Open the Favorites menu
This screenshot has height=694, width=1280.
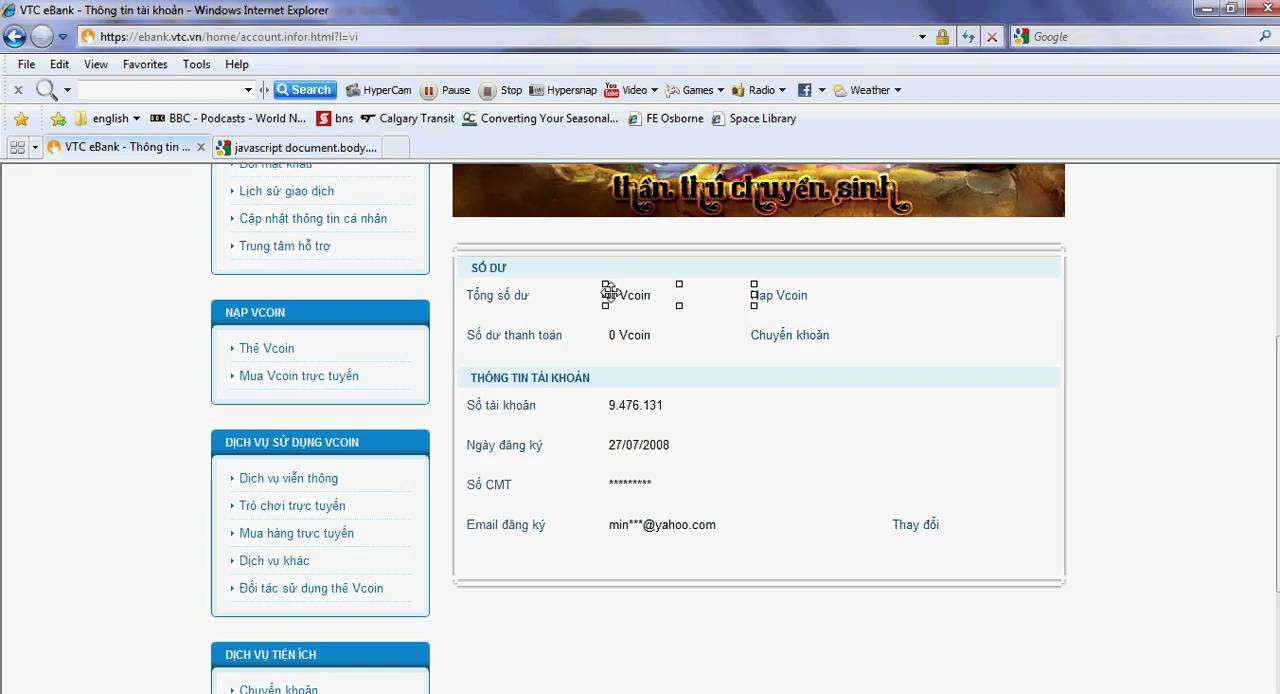point(145,64)
